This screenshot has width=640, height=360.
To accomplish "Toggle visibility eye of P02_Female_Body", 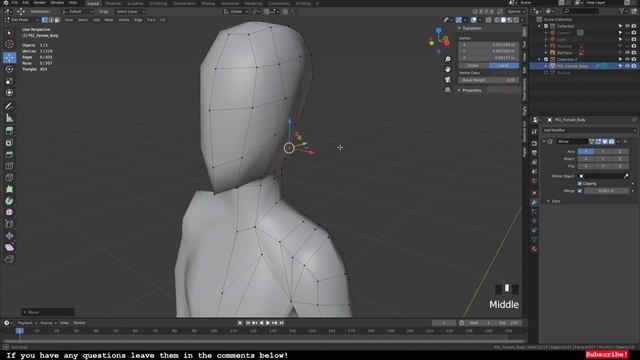I will click(627, 66).
